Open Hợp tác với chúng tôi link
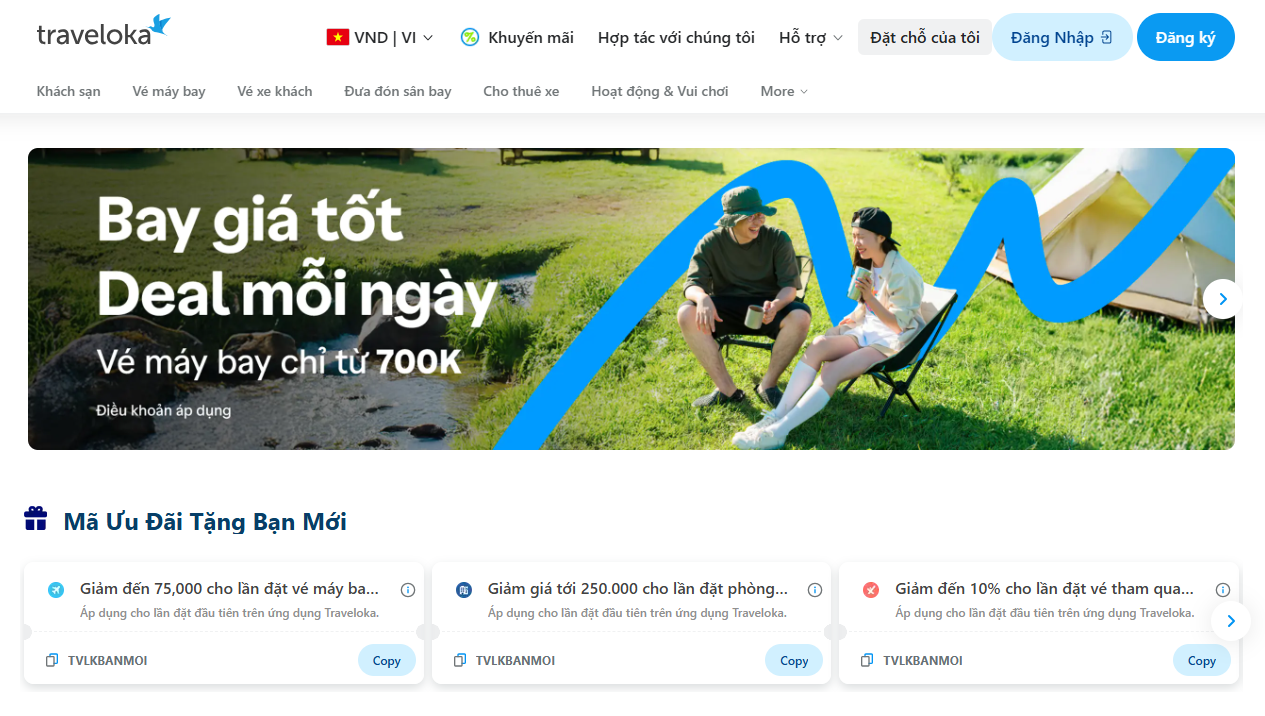 [x=676, y=37]
